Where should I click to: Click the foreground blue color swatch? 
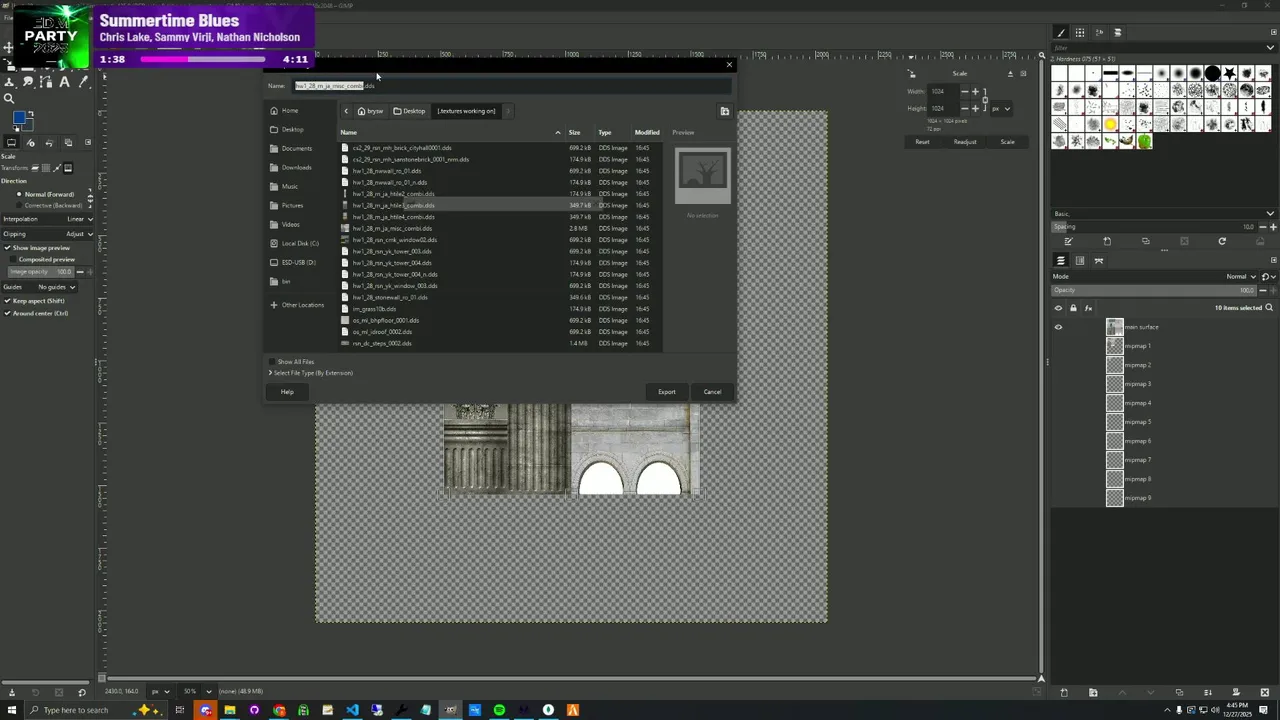[19, 118]
